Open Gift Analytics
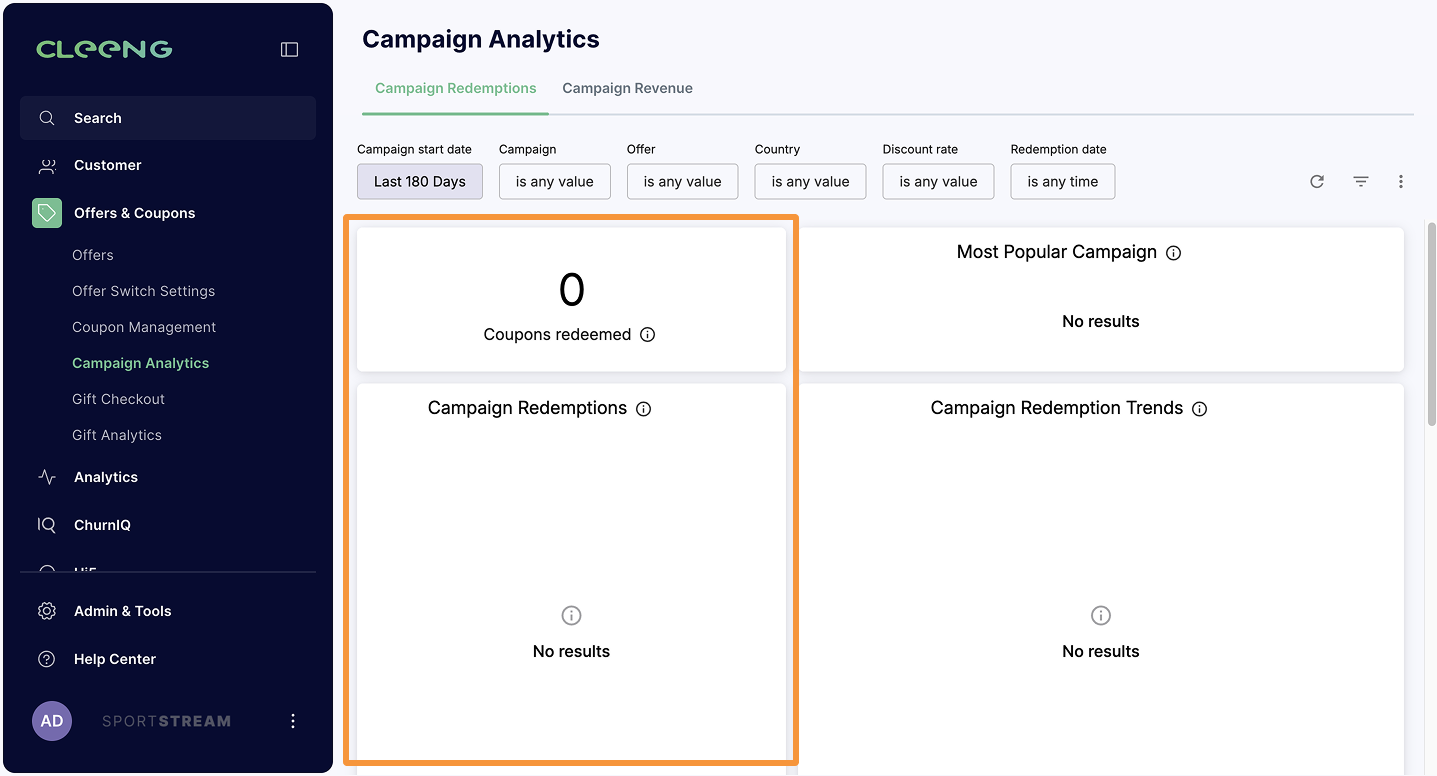Screen dimensions: 1437x776 117,435
